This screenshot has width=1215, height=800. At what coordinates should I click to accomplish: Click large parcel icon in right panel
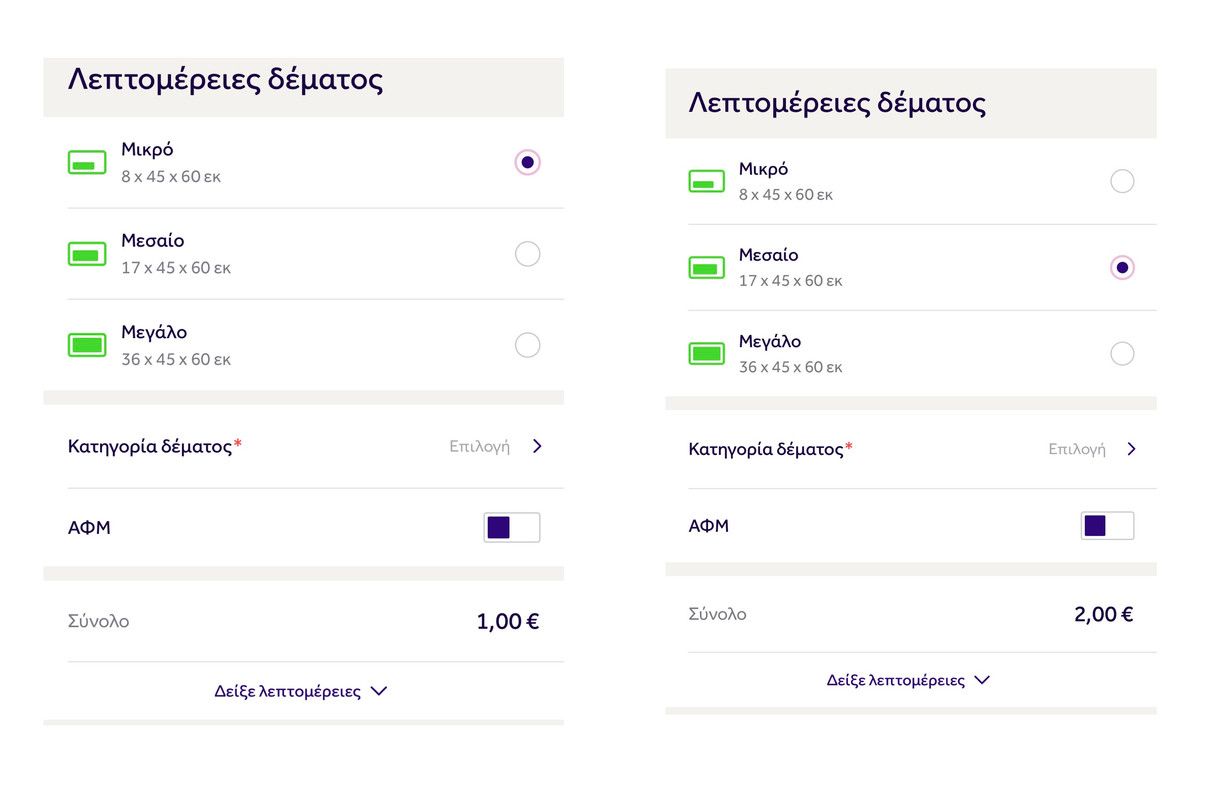pyautogui.click(x=707, y=353)
